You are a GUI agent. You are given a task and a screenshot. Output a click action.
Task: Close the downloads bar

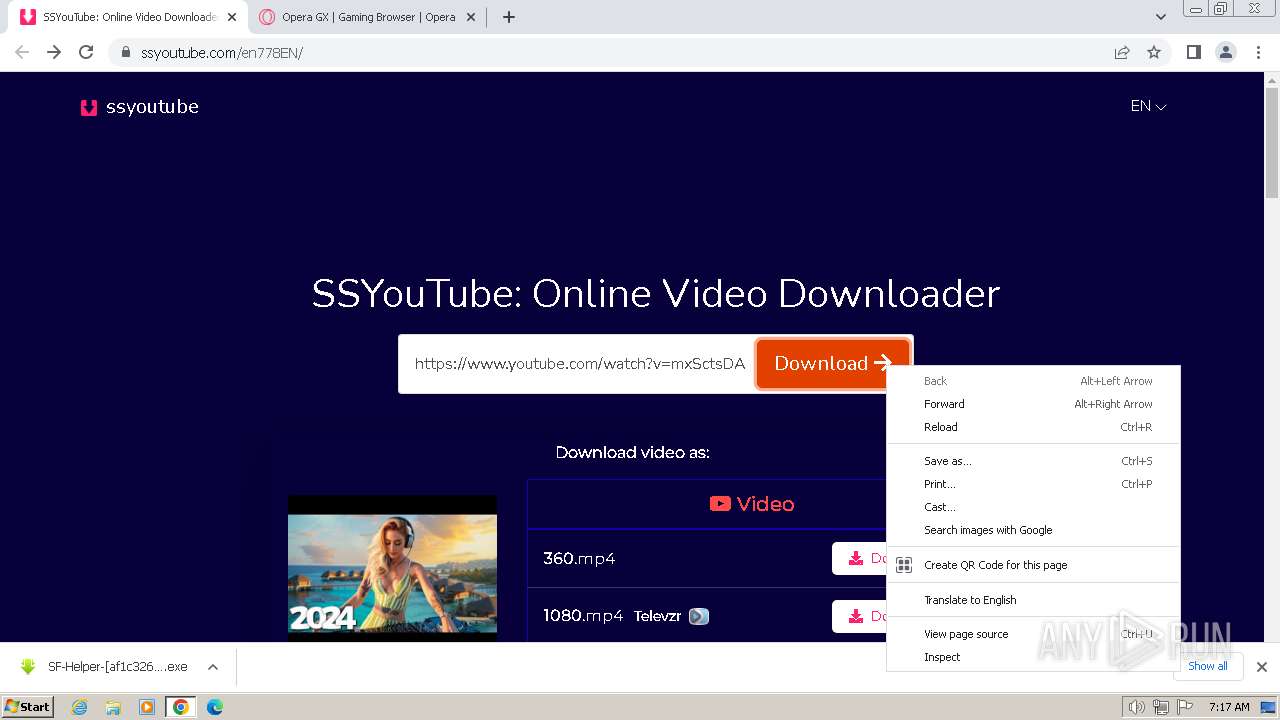pyautogui.click(x=1262, y=667)
